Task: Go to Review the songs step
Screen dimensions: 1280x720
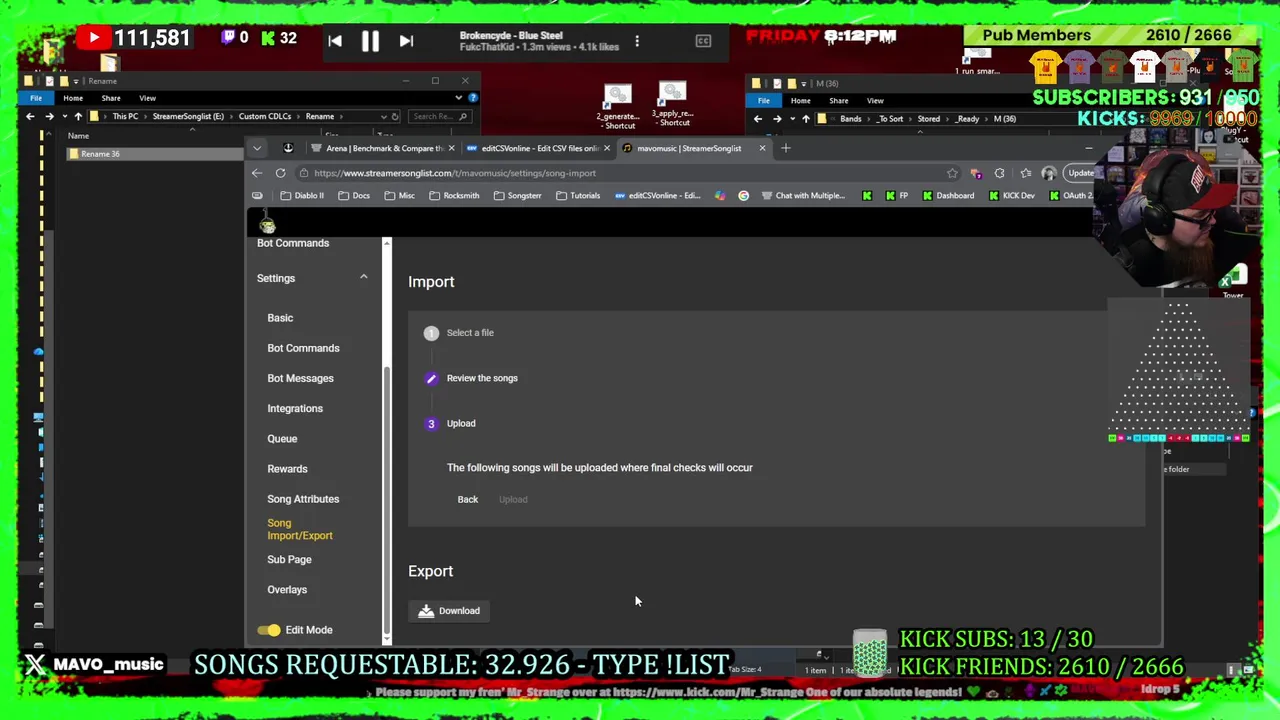Action: pyautogui.click(x=471, y=378)
